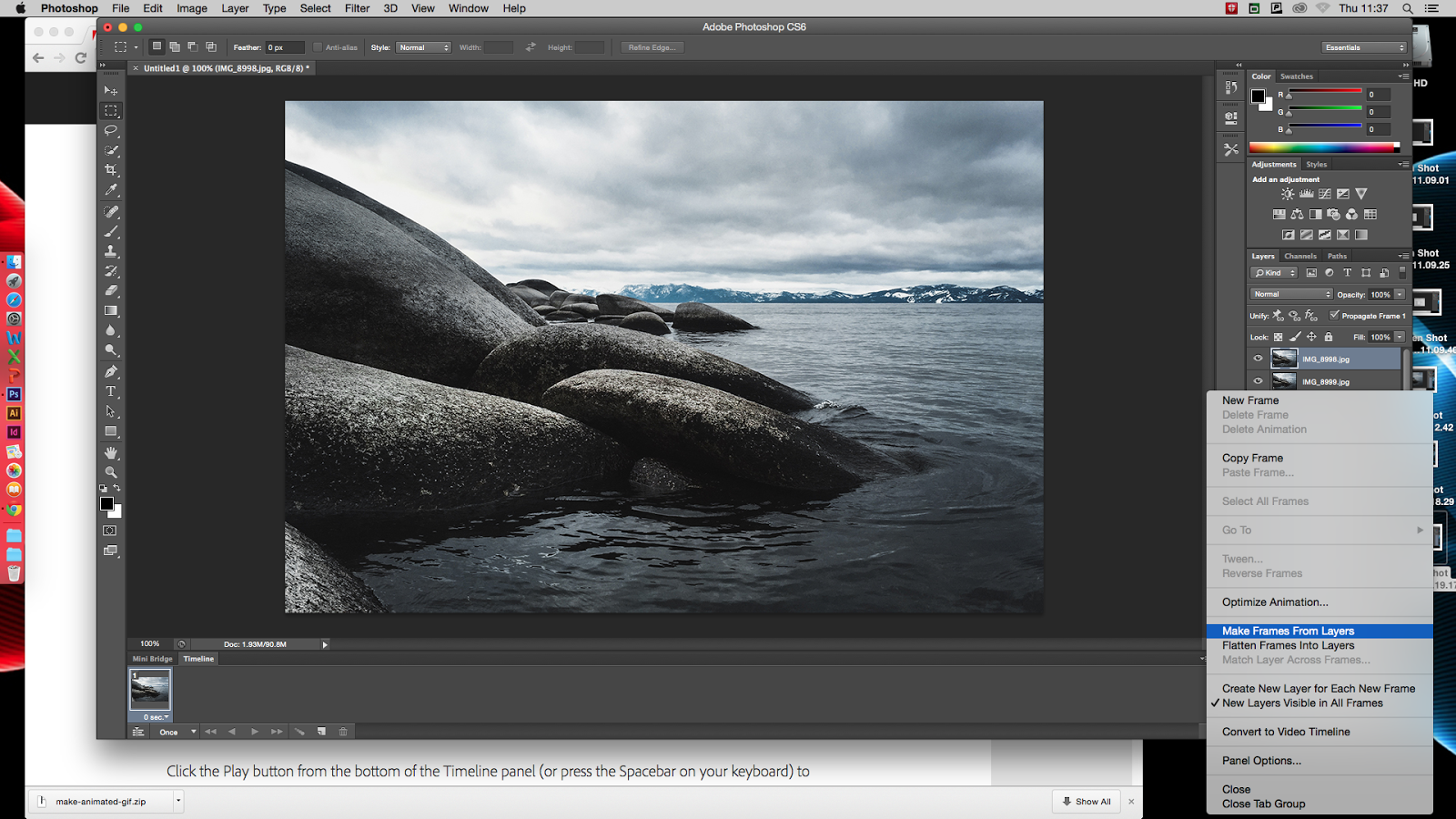Select the frame 1 thumbnail in Timeline
This screenshot has height=819, width=1456.
[150, 690]
